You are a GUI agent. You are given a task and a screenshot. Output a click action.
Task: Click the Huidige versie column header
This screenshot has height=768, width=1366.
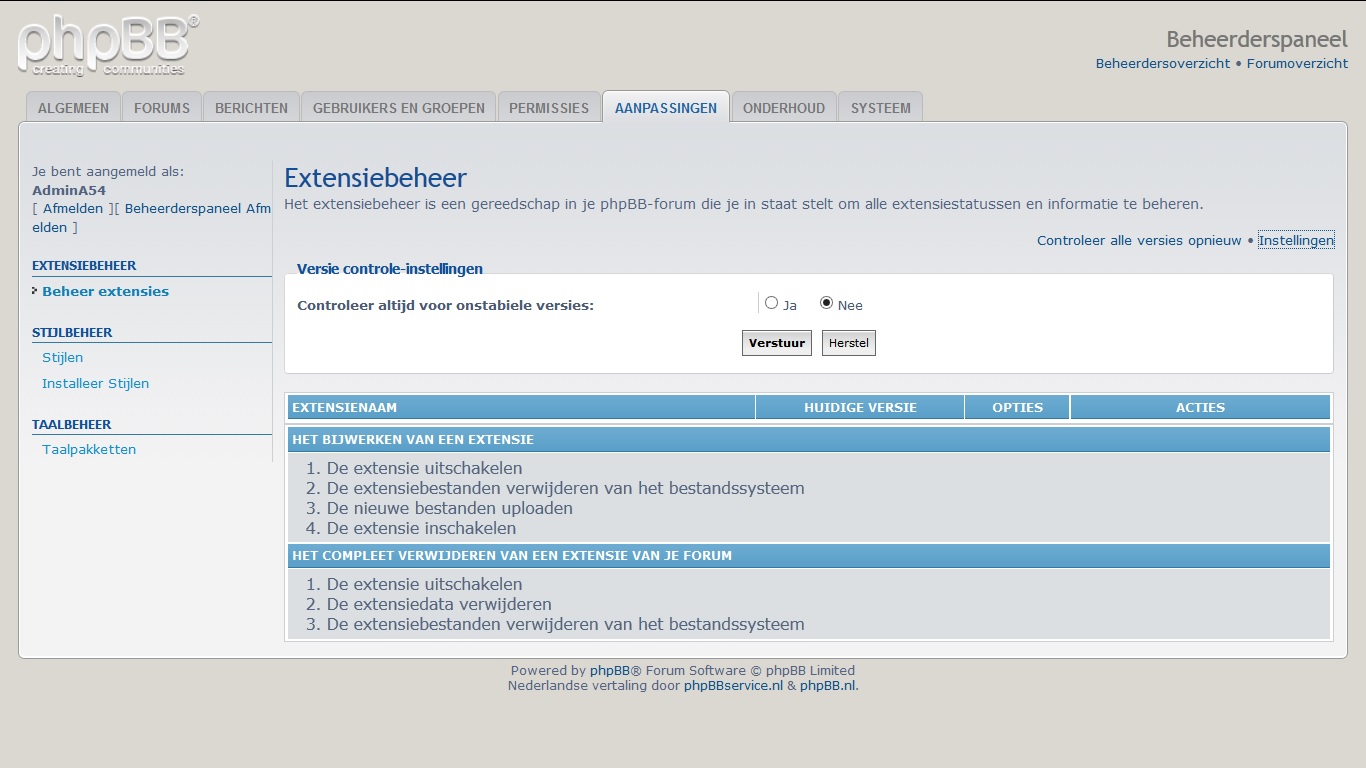click(x=860, y=407)
